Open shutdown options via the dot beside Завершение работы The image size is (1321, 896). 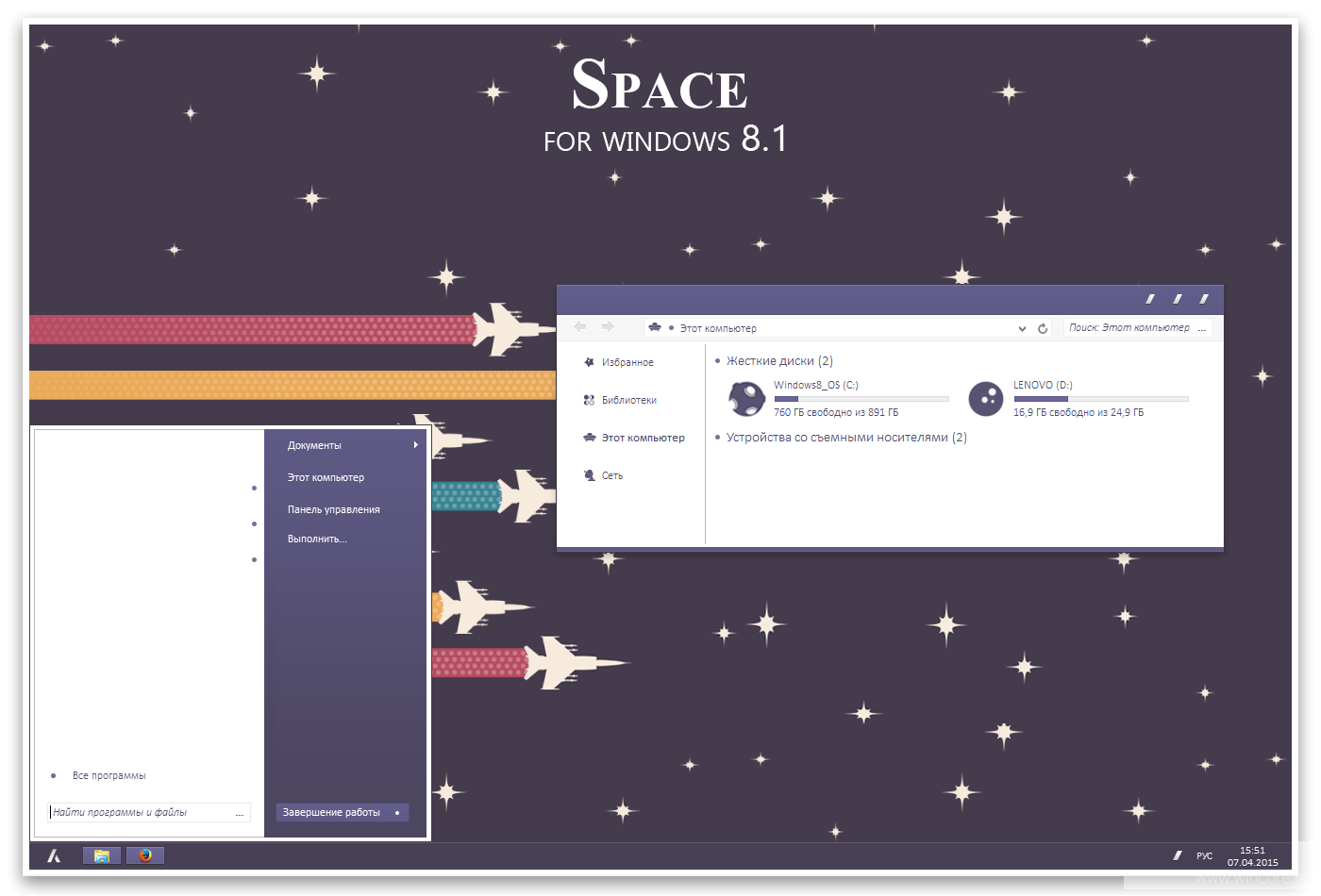pos(397,812)
